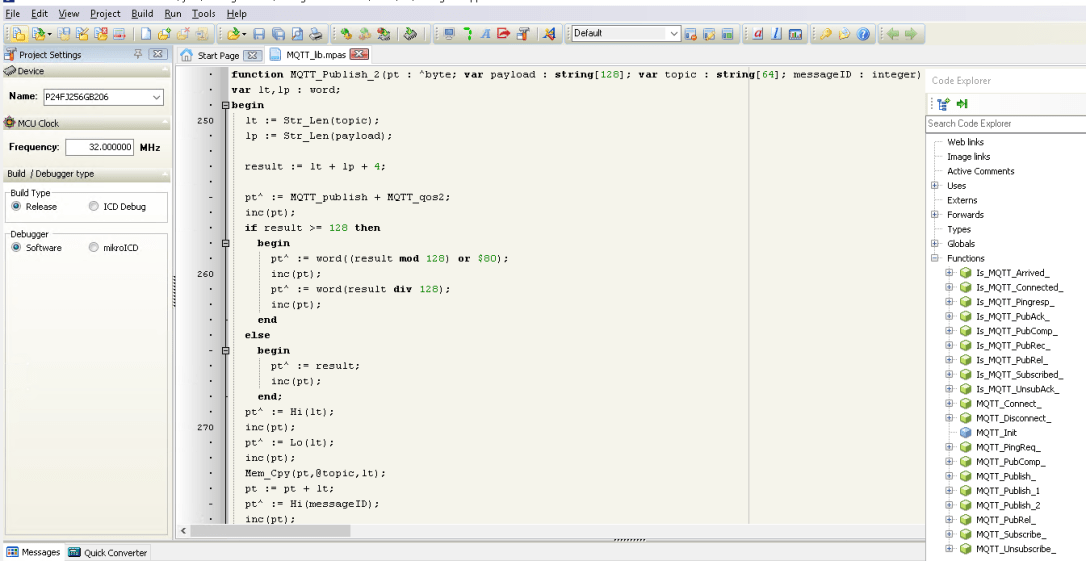Click the green back arrow icon
The height and width of the screenshot is (561, 1086).
(893, 33)
